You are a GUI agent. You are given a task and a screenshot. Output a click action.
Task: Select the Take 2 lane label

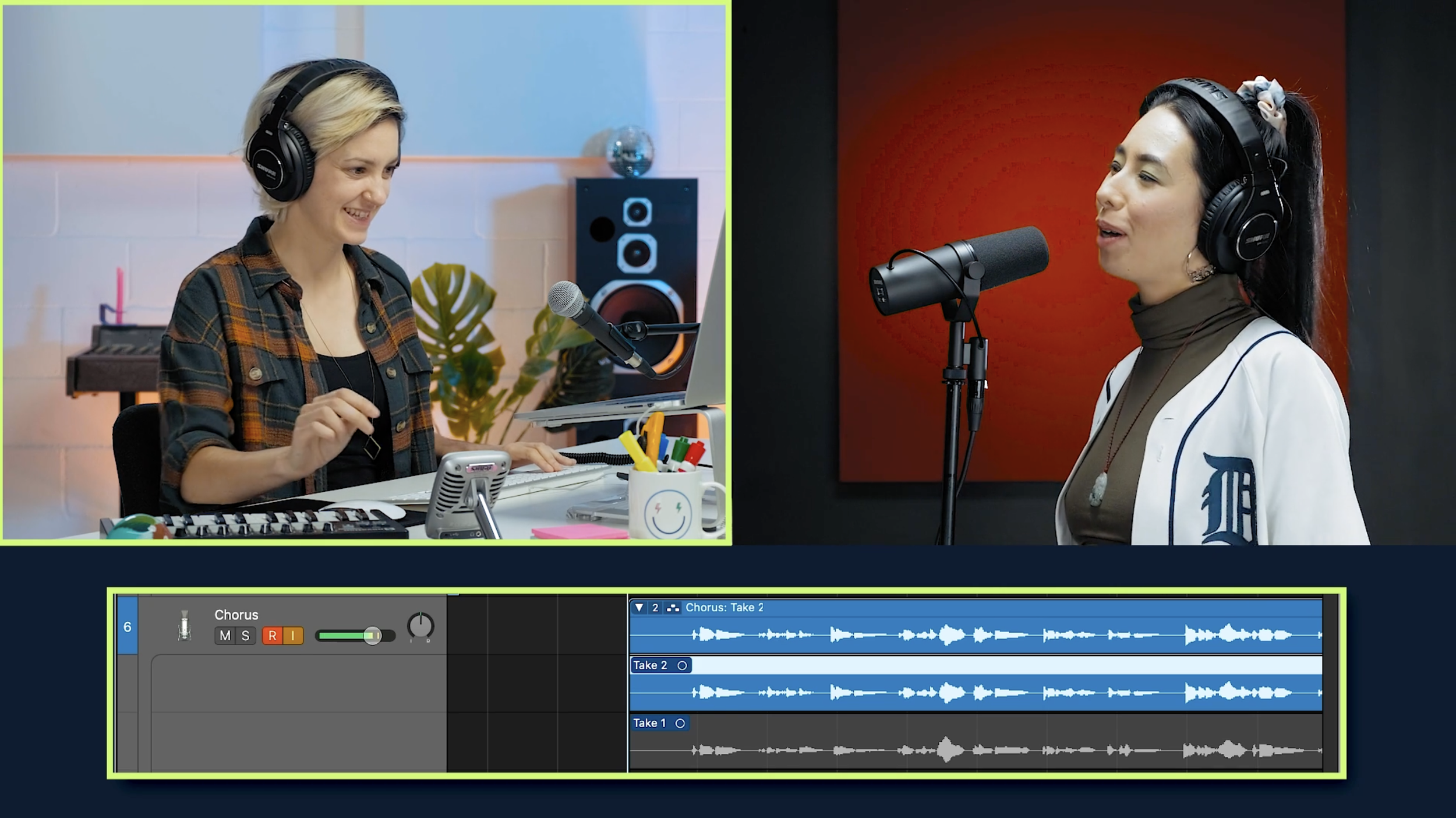(x=649, y=665)
